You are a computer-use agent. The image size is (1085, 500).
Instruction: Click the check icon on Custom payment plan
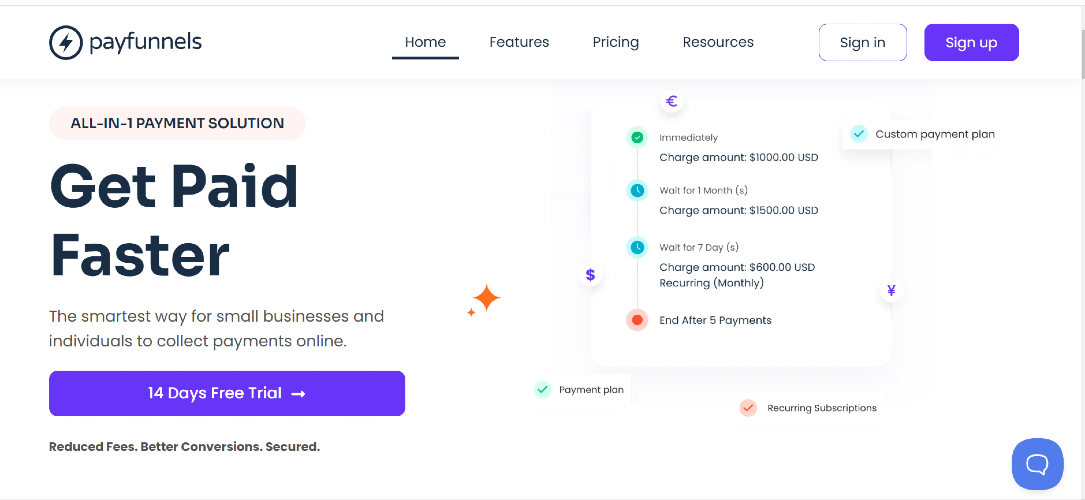[x=859, y=133]
